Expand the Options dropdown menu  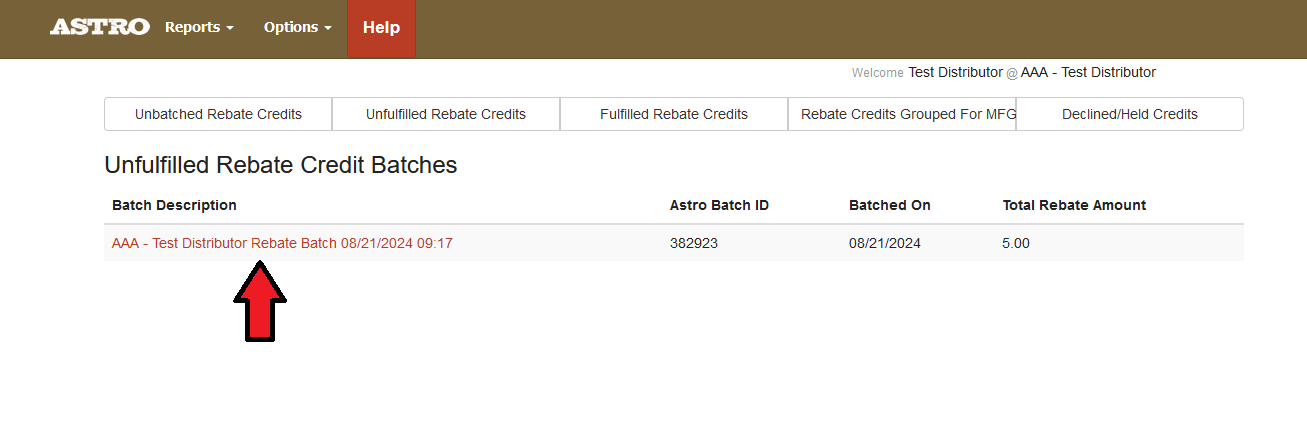click(297, 28)
